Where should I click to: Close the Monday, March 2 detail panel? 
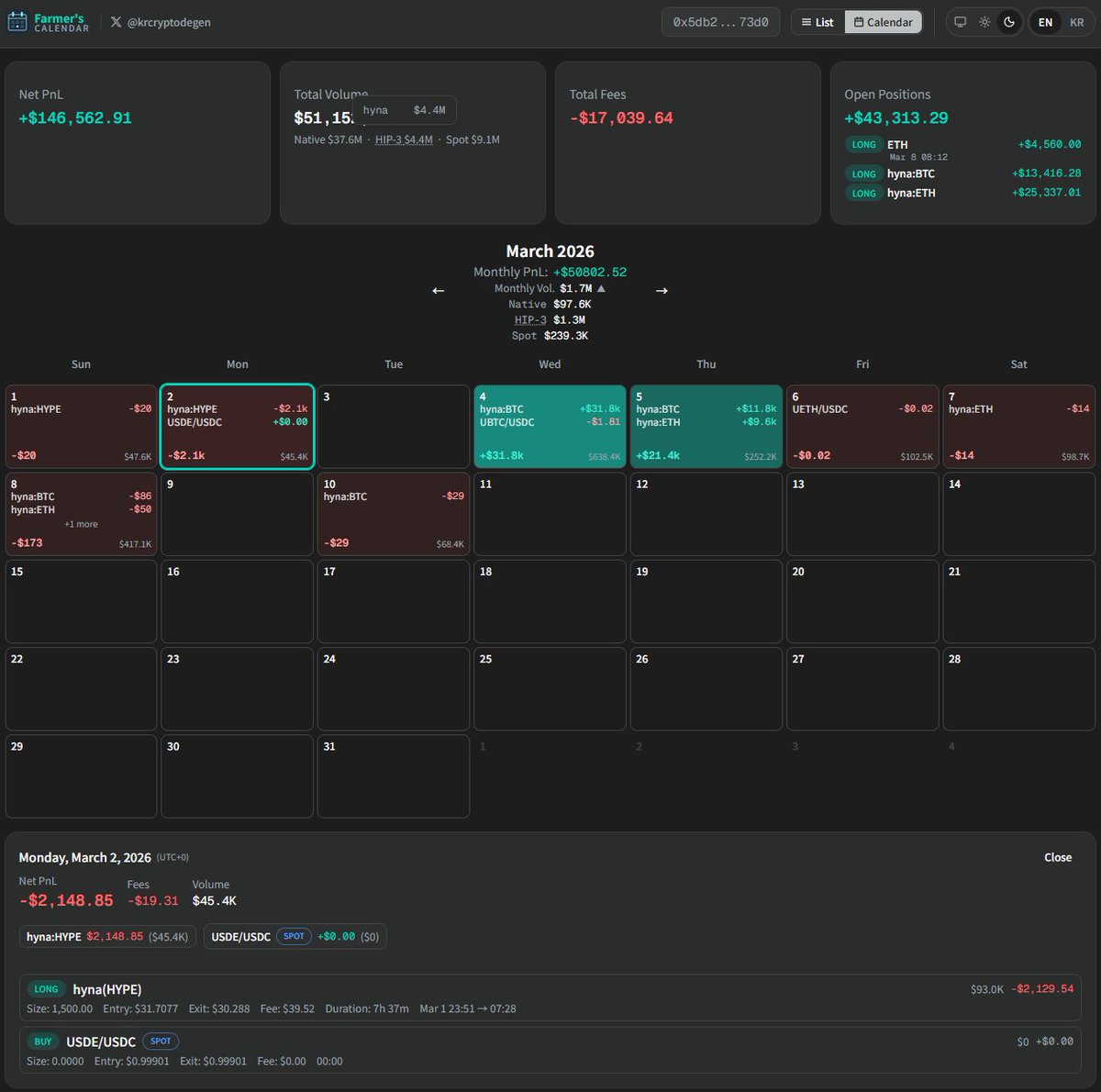pos(1058,857)
